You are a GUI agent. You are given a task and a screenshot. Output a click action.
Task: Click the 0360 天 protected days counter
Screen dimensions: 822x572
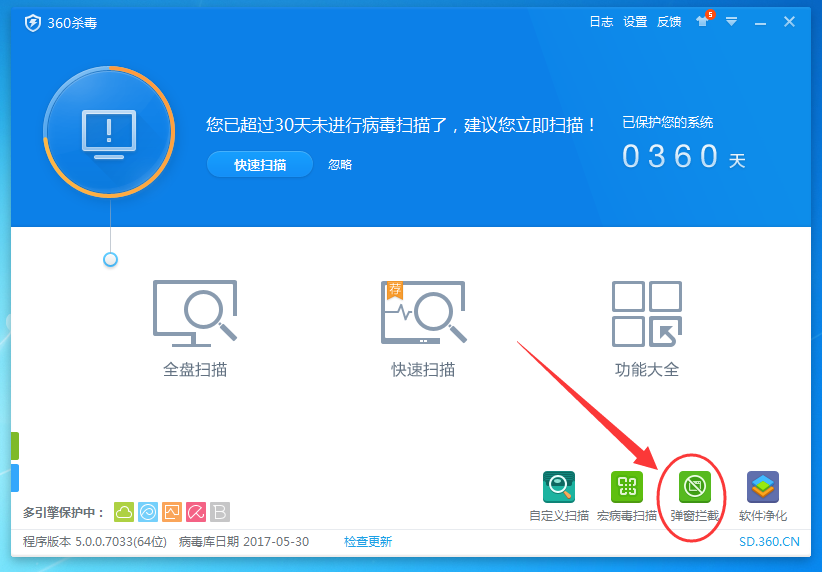tap(684, 156)
